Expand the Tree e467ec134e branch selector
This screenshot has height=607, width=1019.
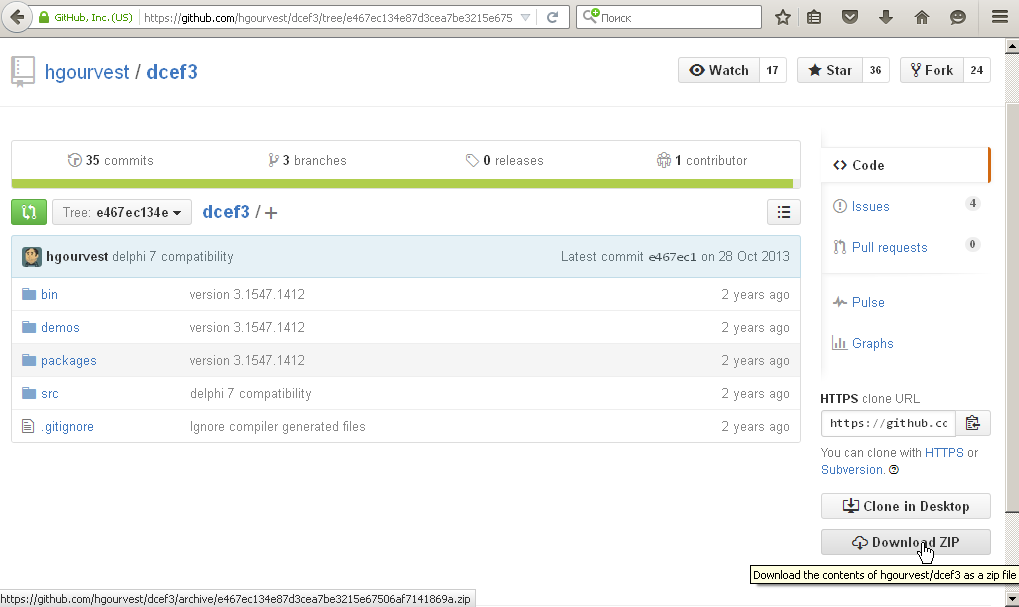(121, 212)
